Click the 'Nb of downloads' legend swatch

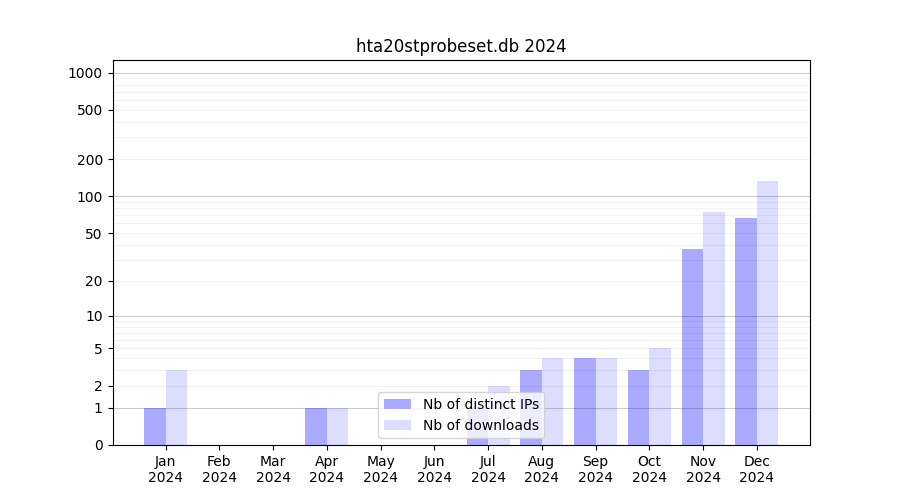coord(397,425)
